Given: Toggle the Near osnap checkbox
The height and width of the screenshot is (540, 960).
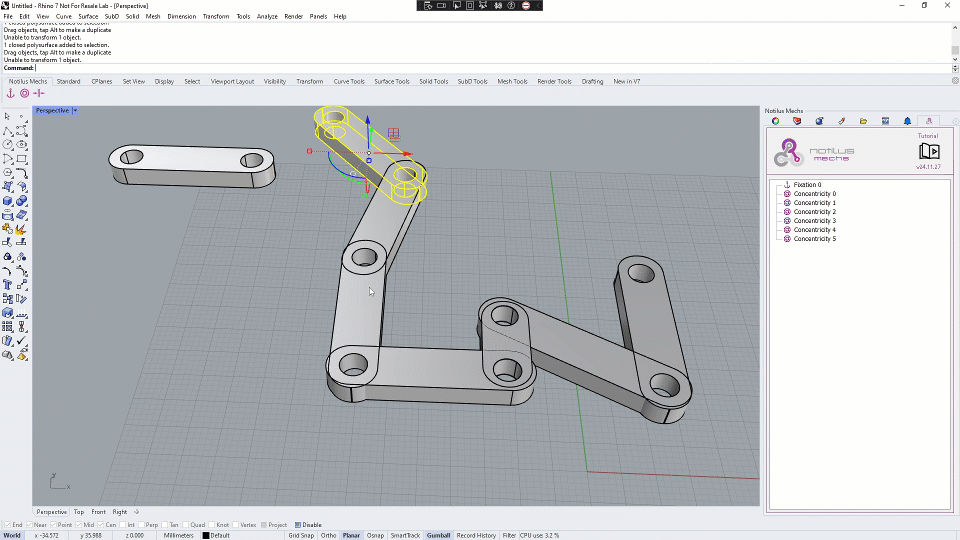Looking at the screenshot, I should 29,525.
